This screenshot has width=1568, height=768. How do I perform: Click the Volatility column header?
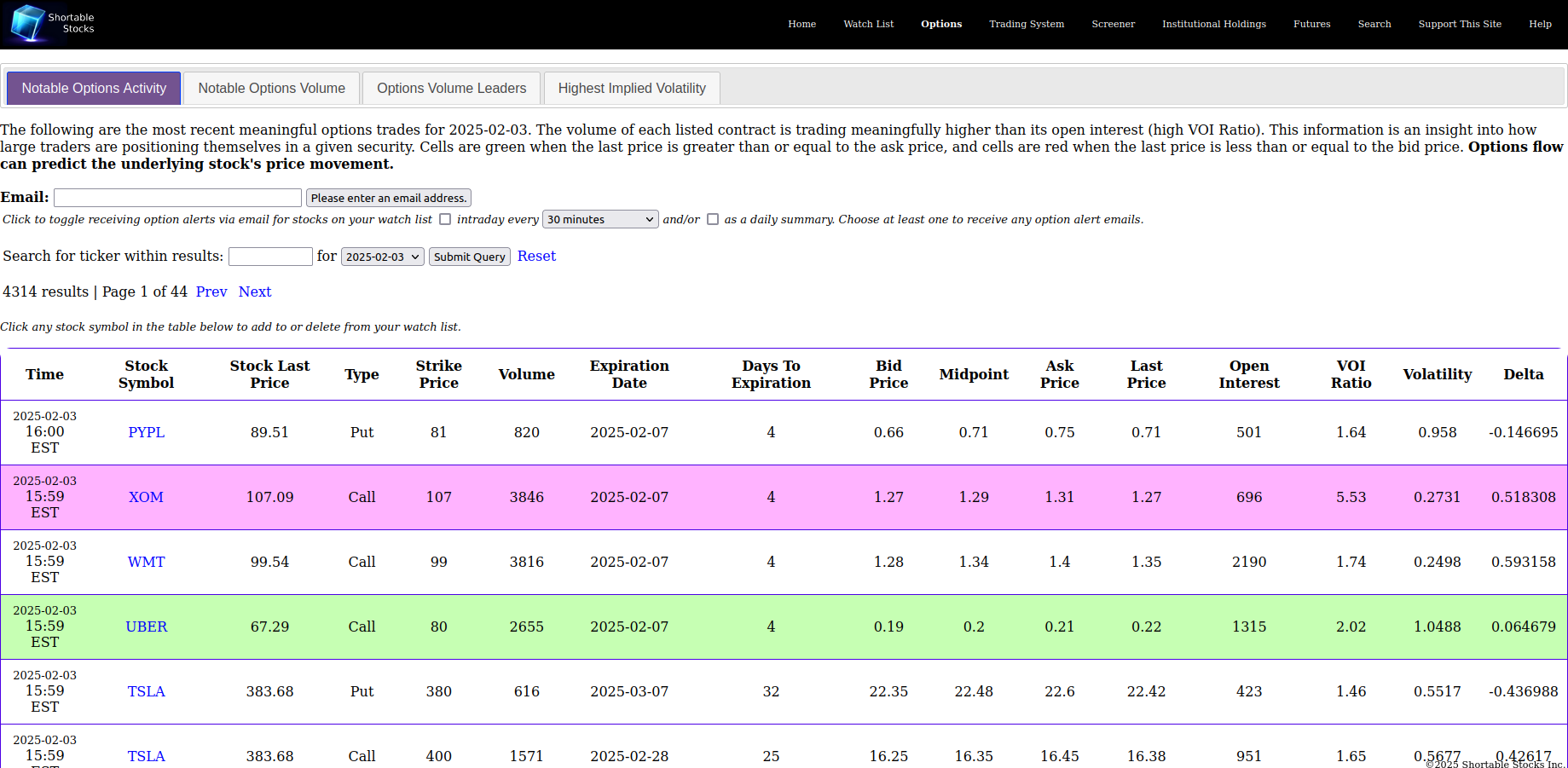click(1437, 374)
